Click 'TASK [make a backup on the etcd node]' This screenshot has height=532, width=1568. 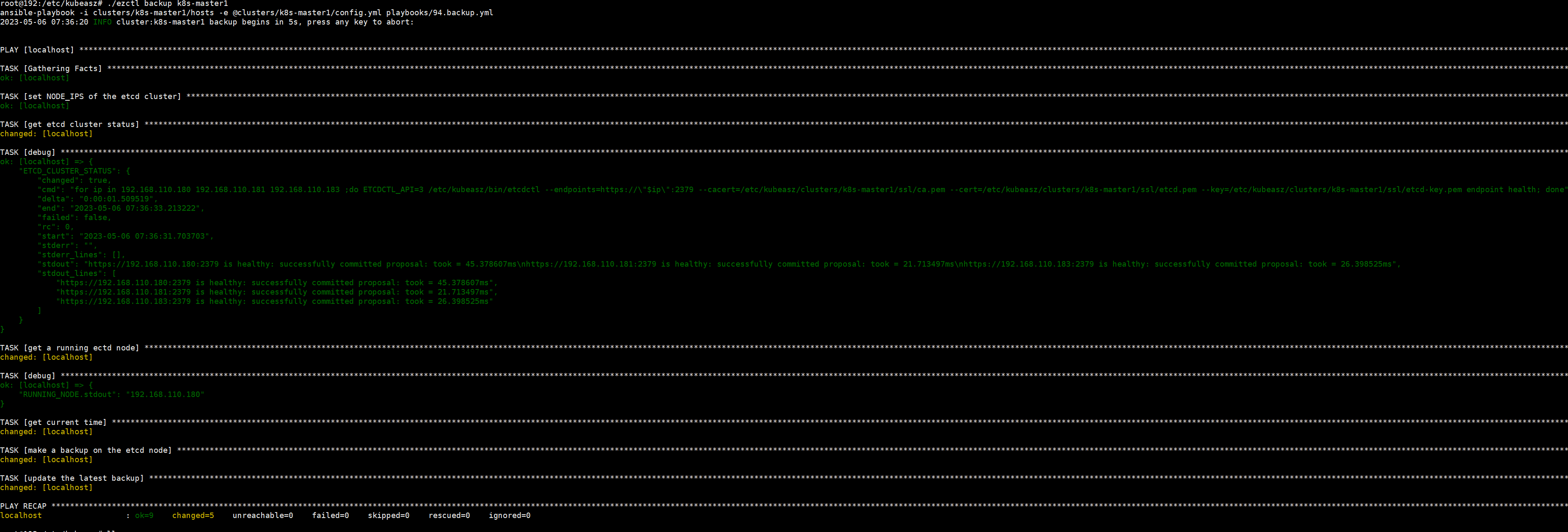coord(86,450)
